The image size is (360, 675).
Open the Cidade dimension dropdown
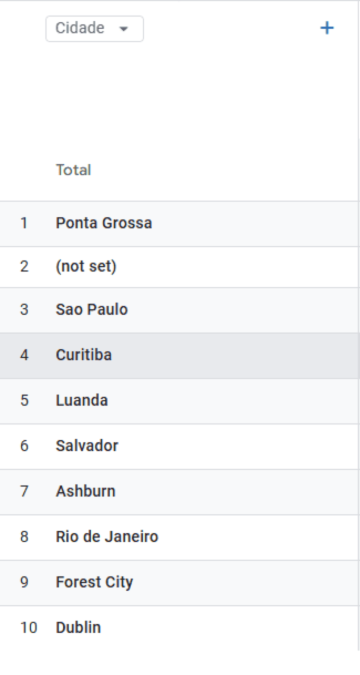[95, 29]
